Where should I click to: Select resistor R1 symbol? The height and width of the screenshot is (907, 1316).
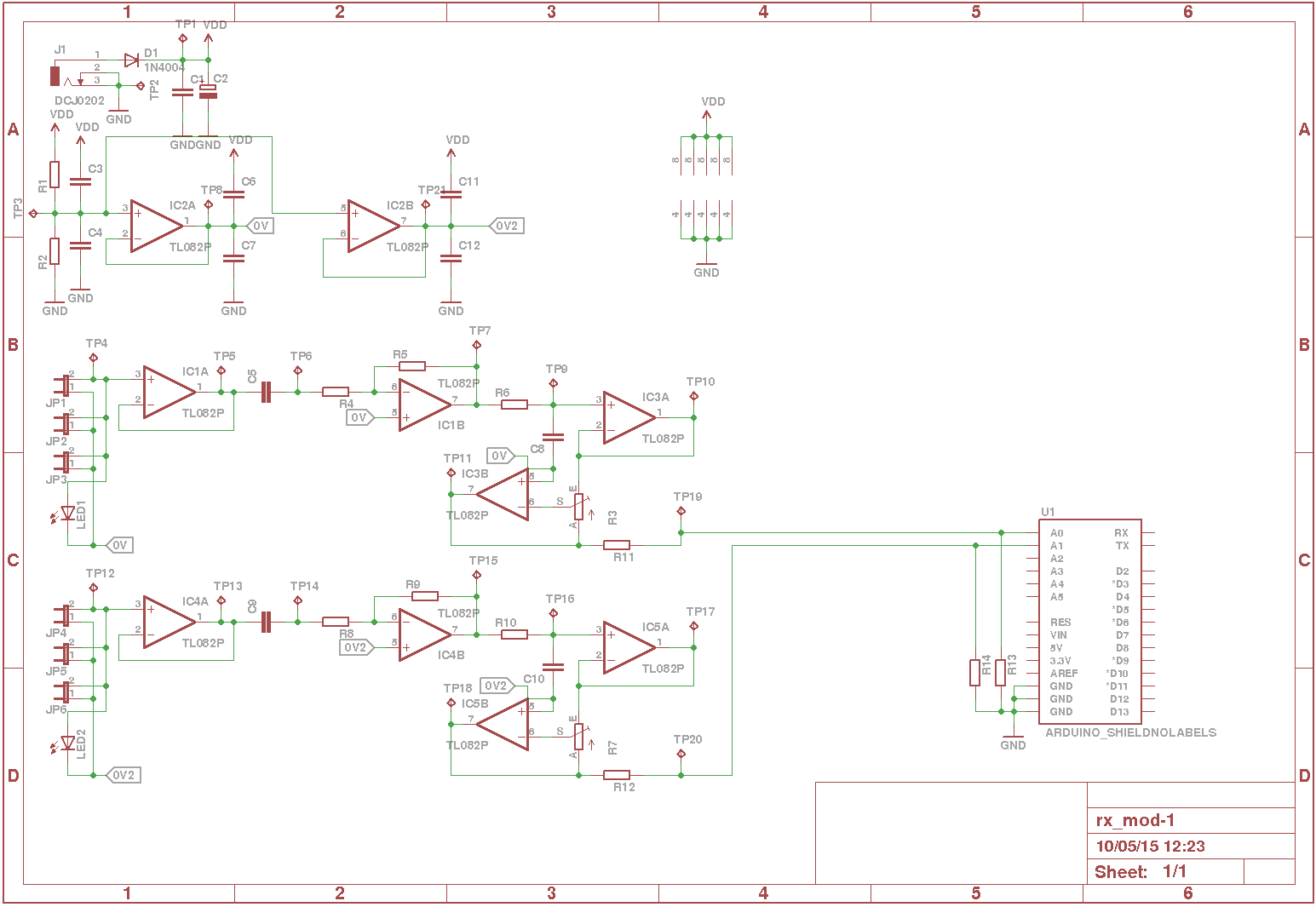point(55,175)
